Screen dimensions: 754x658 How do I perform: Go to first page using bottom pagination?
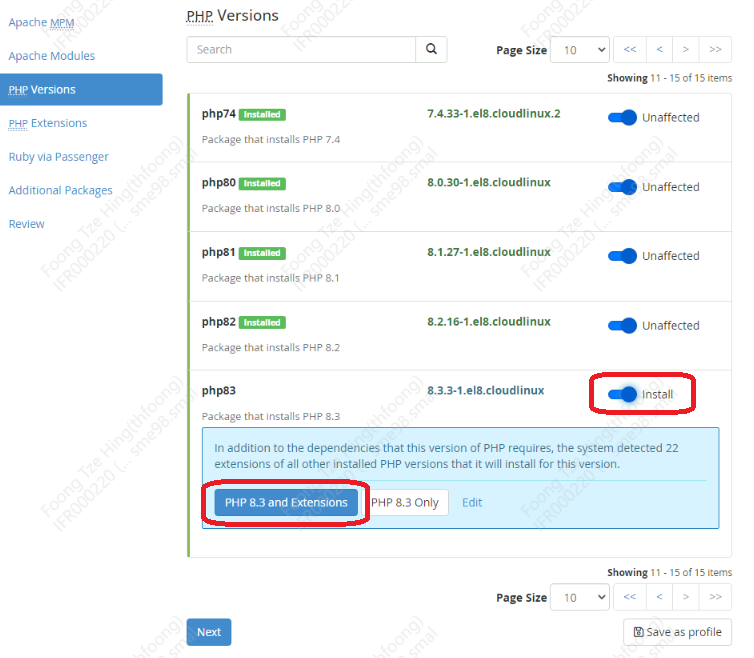coord(629,597)
